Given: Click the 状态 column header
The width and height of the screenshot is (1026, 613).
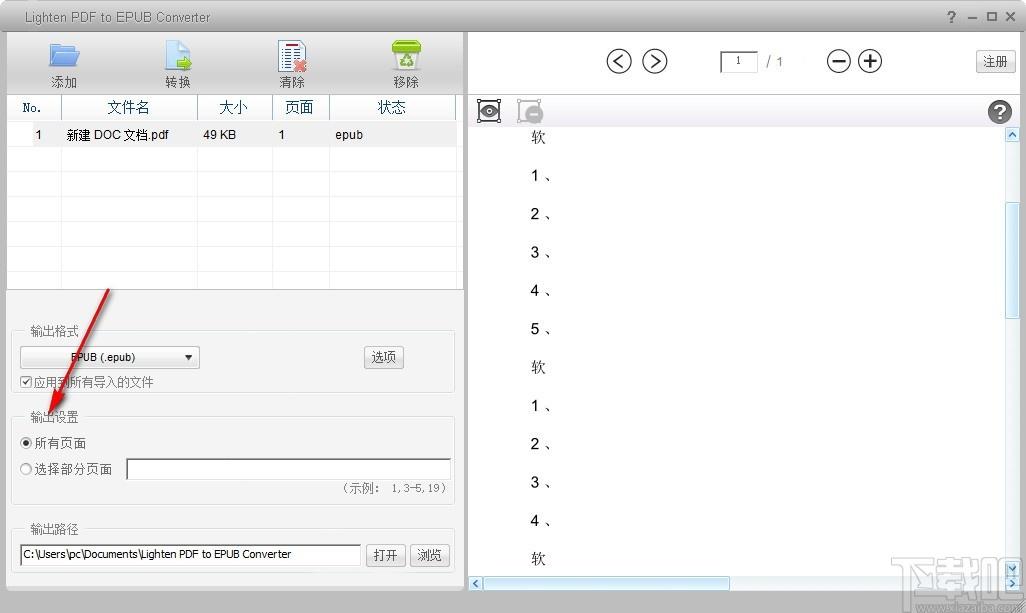Looking at the screenshot, I should [x=392, y=107].
